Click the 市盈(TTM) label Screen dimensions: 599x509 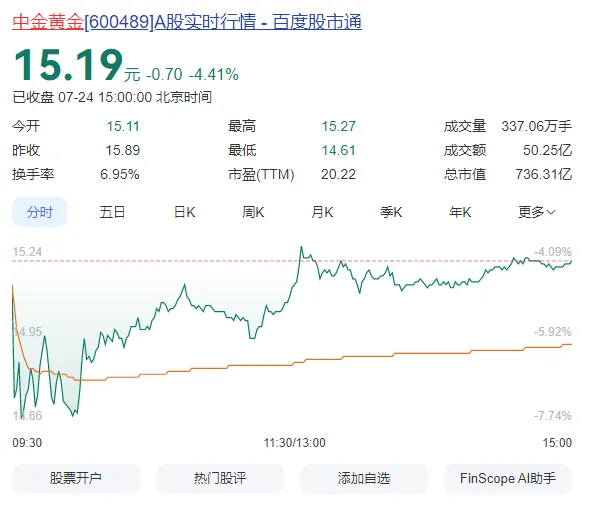[x=261, y=175]
